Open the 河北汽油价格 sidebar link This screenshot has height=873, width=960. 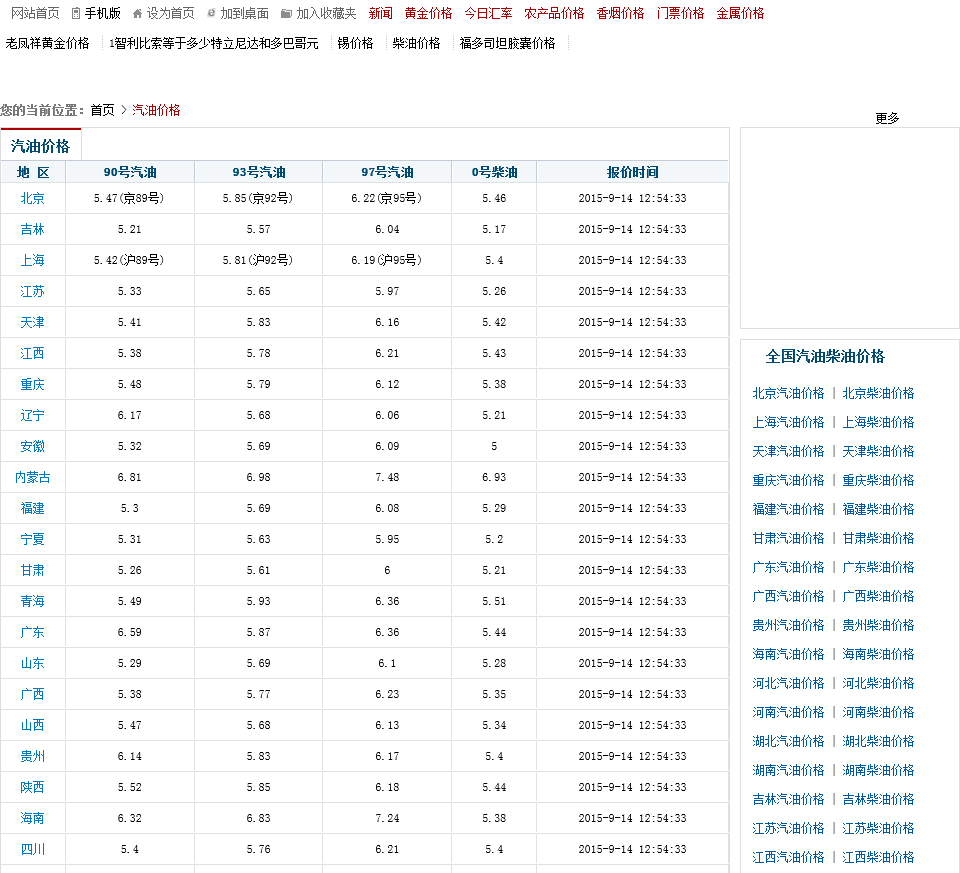788,684
